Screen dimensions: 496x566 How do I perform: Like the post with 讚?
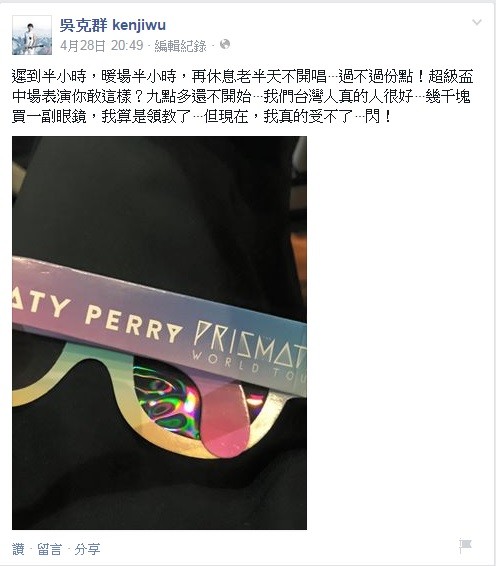click(18, 549)
